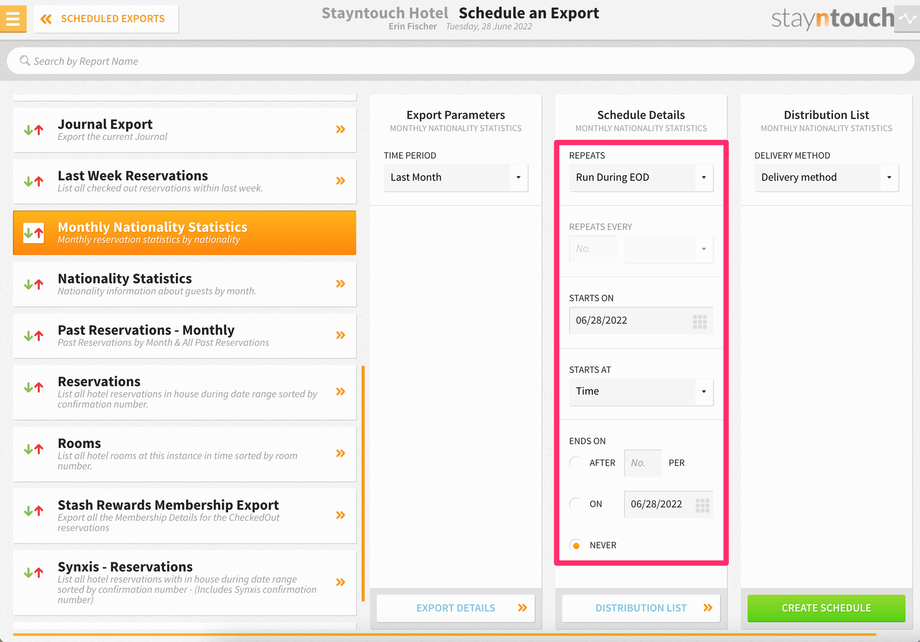The height and width of the screenshot is (642, 920).
Task: Open the Repeats Every unit dropdown
Action: point(669,249)
